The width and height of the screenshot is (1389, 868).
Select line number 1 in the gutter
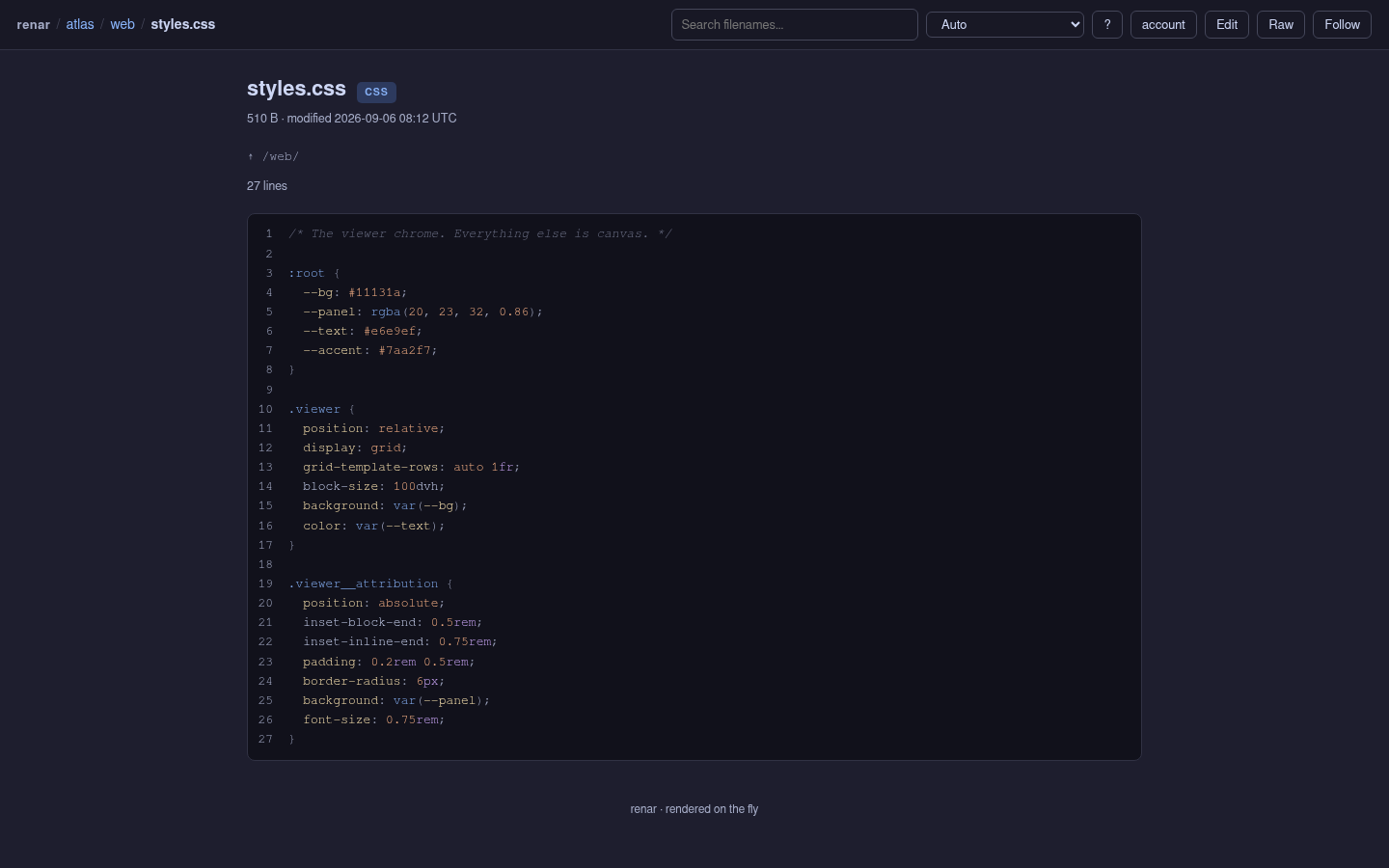pos(269,234)
